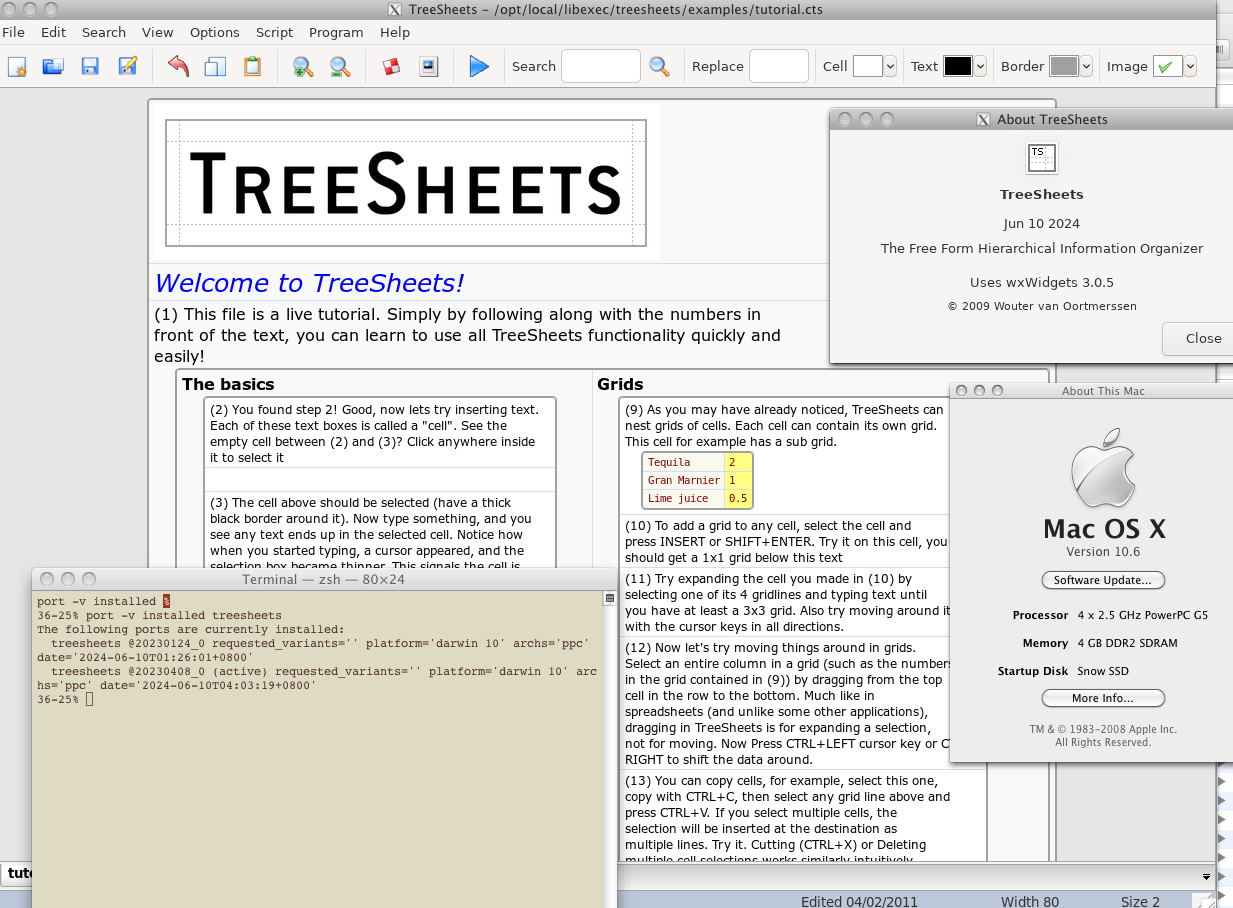This screenshot has width=1233, height=908.
Task: Open the Options menu
Action: [215, 32]
